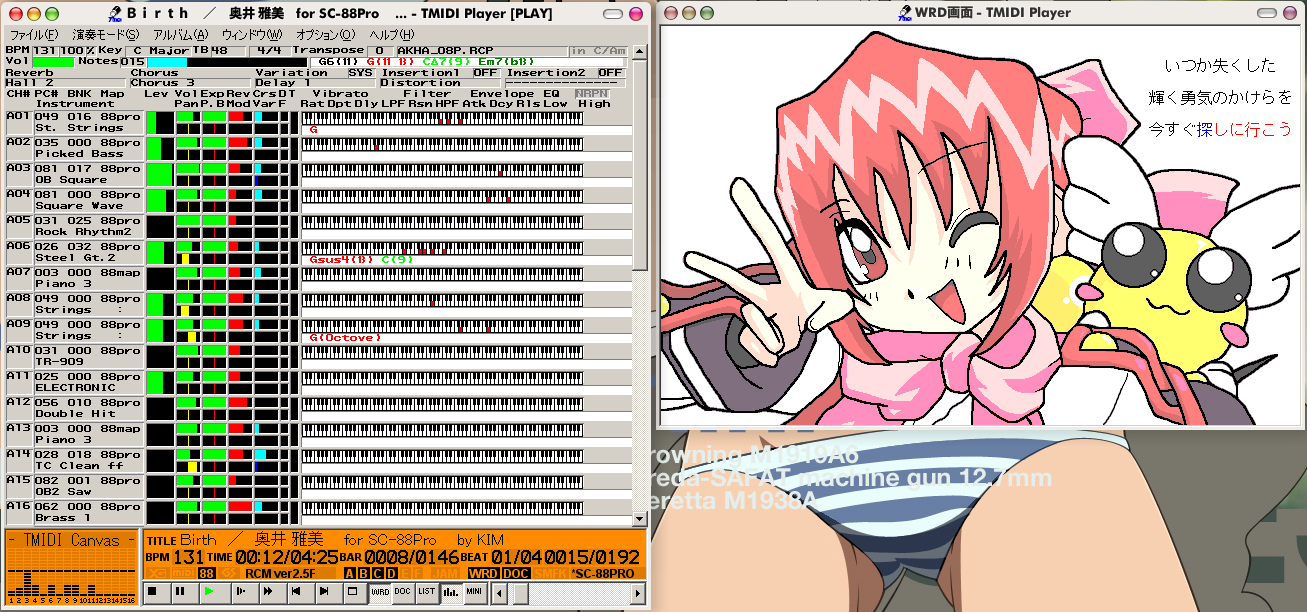The height and width of the screenshot is (612, 1307).
Task: Click the part D indicator
Action: point(391,574)
